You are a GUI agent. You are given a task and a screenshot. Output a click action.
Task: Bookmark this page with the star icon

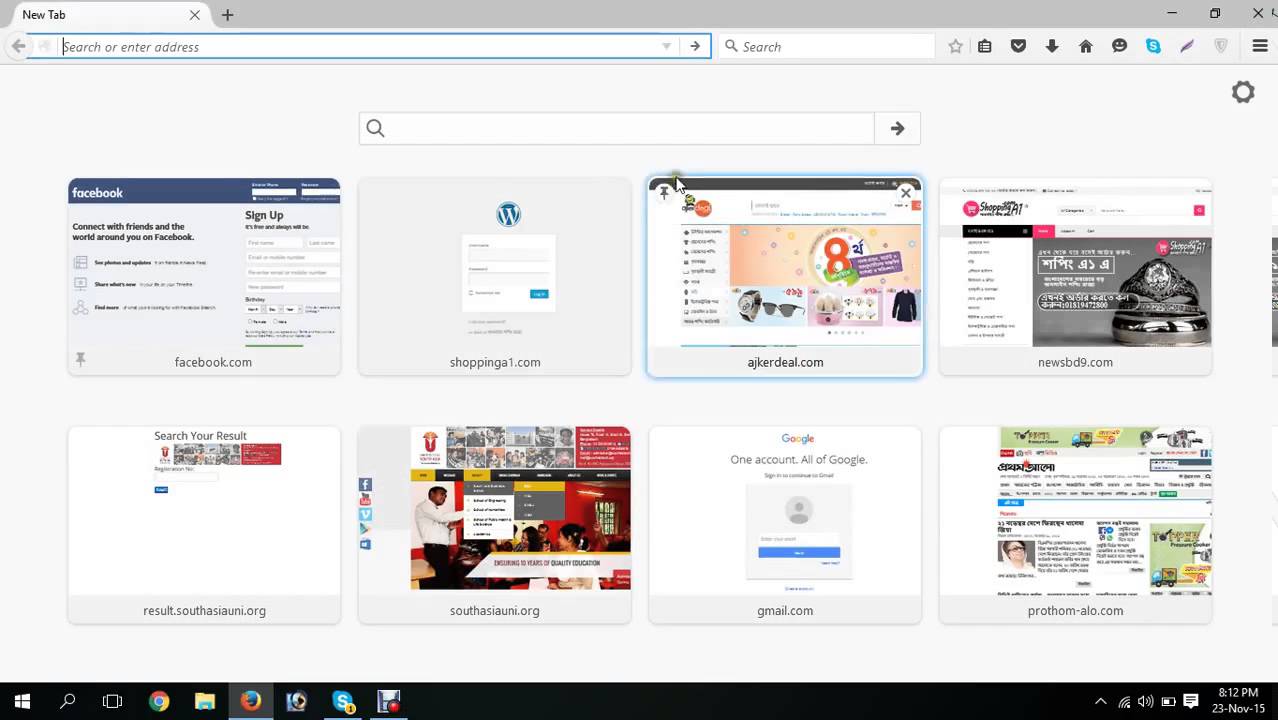(955, 46)
